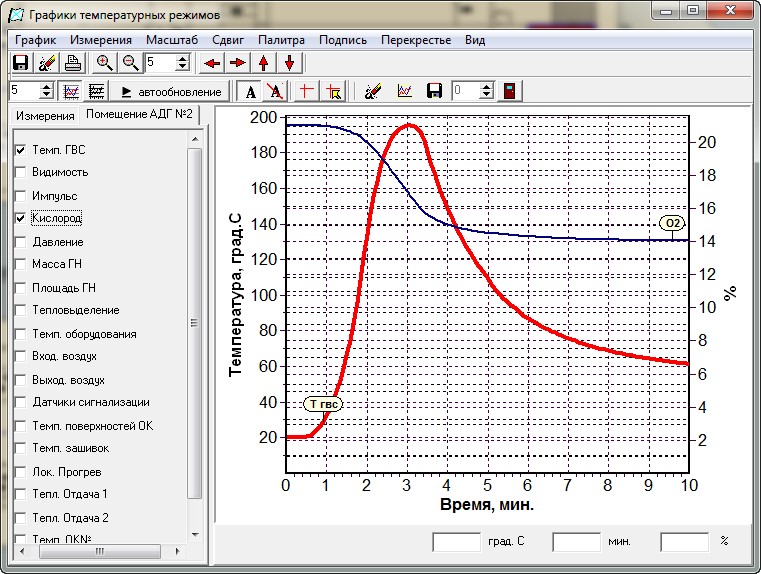
Task: Click the printer icon
Action: (73, 63)
